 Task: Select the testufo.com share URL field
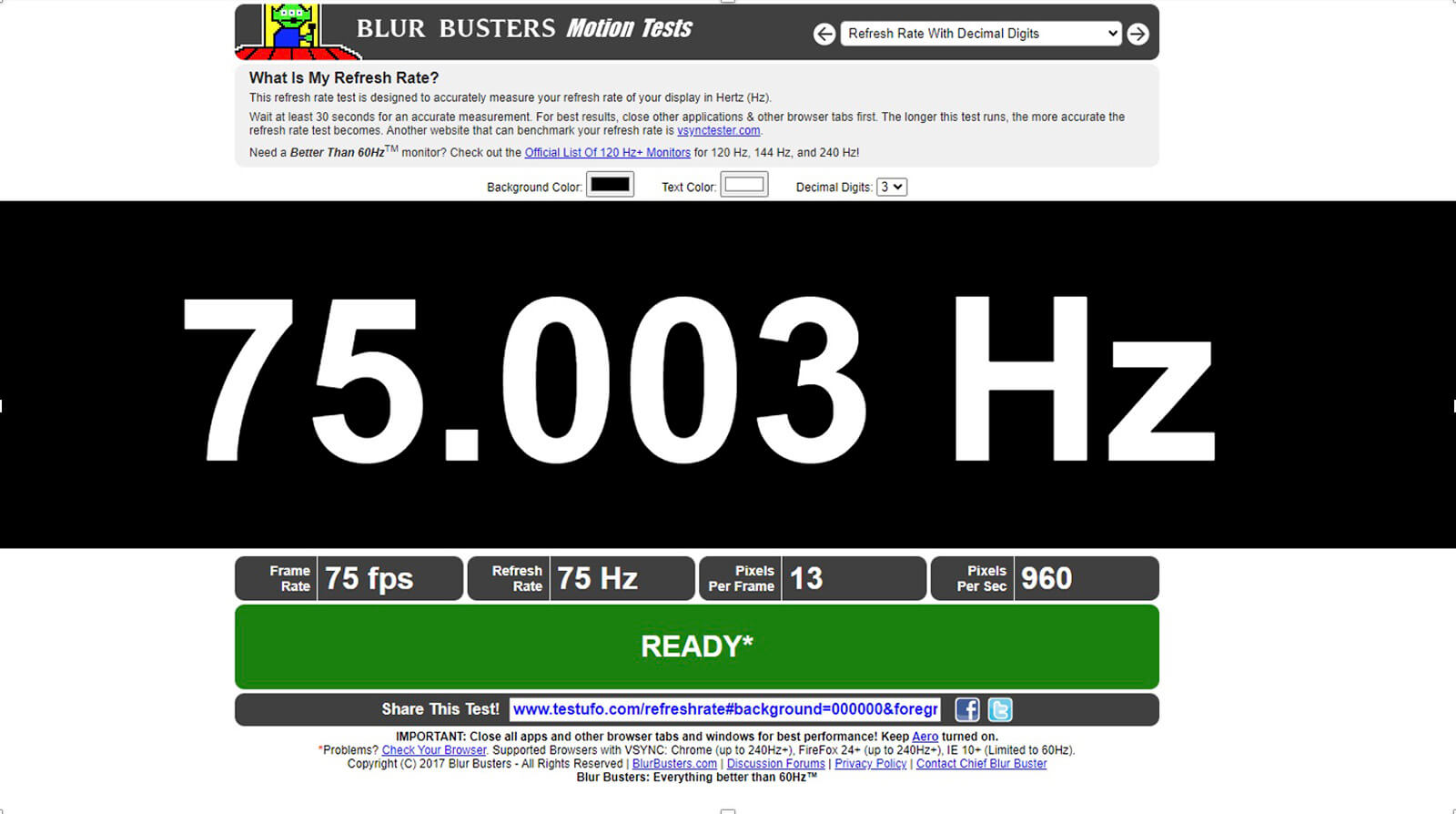click(724, 709)
